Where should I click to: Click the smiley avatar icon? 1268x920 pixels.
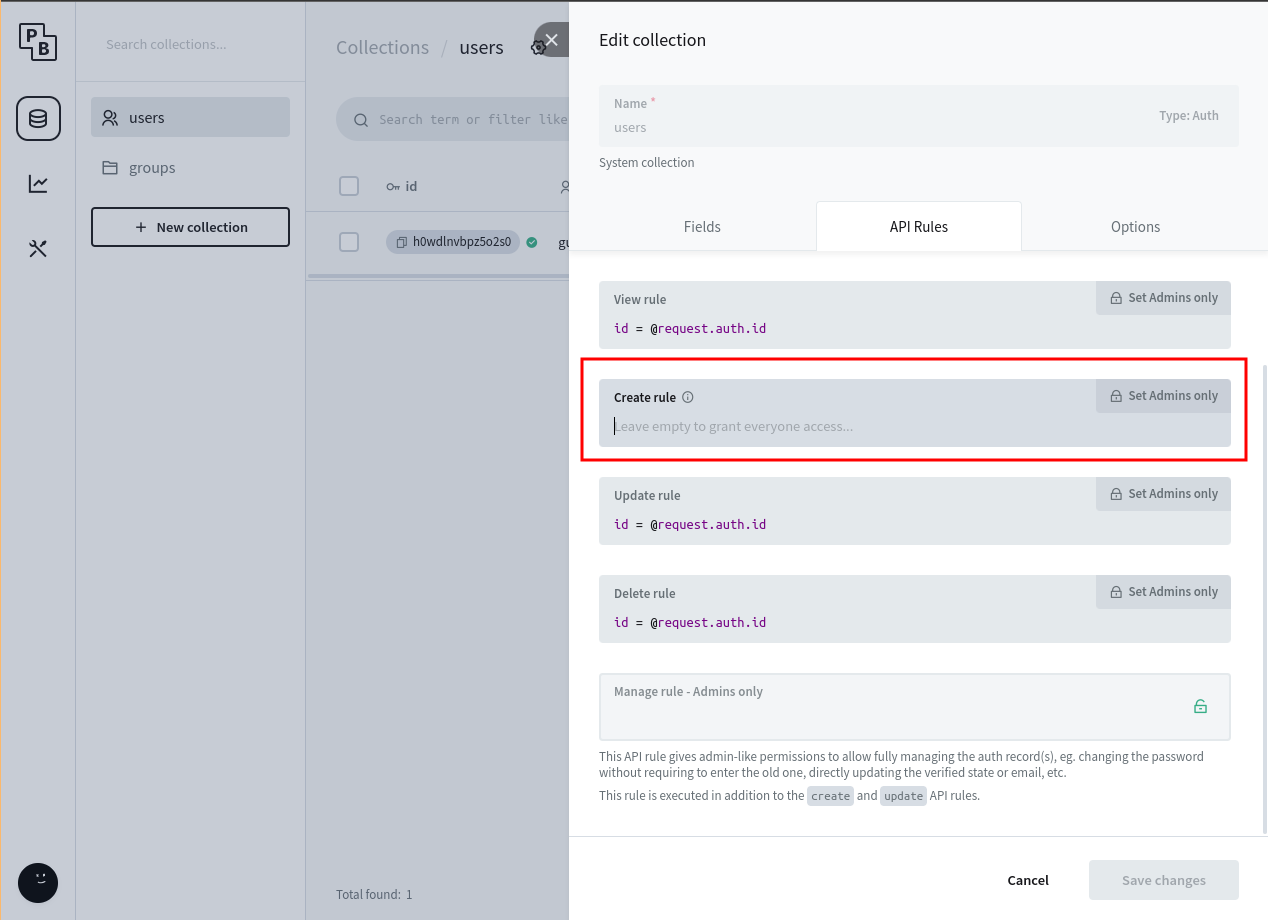(38, 882)
